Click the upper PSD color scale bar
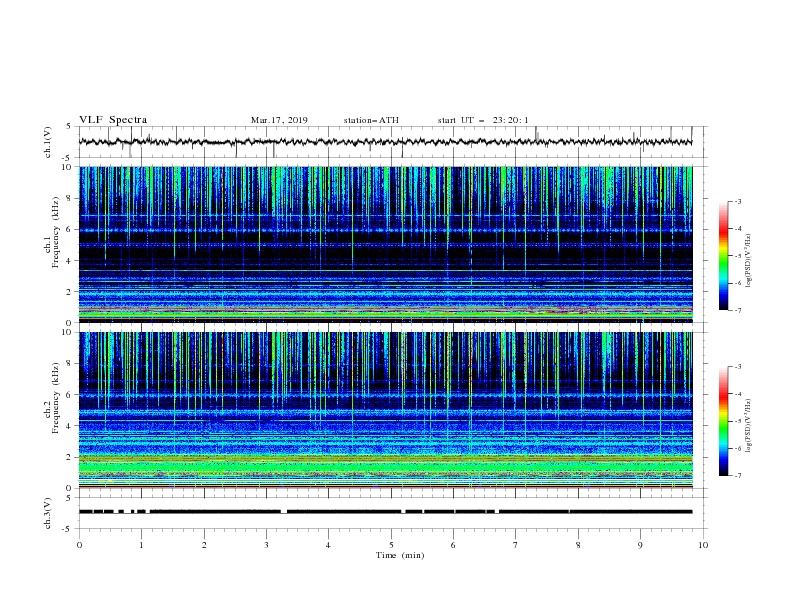 724,256
